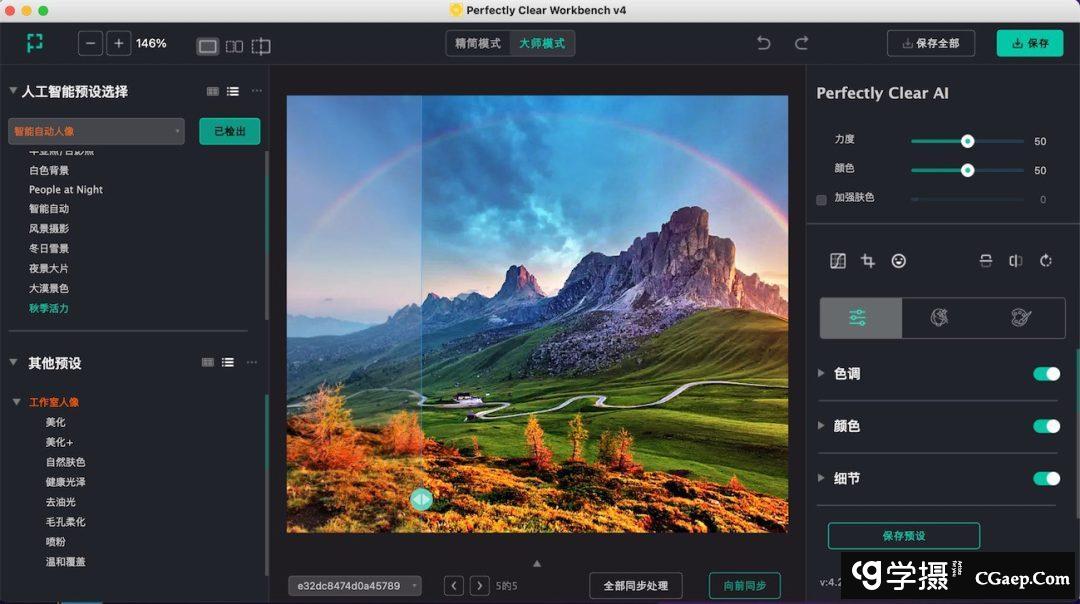
Task: Click the 力度 strength slider handle
Action: click(967, 141)
